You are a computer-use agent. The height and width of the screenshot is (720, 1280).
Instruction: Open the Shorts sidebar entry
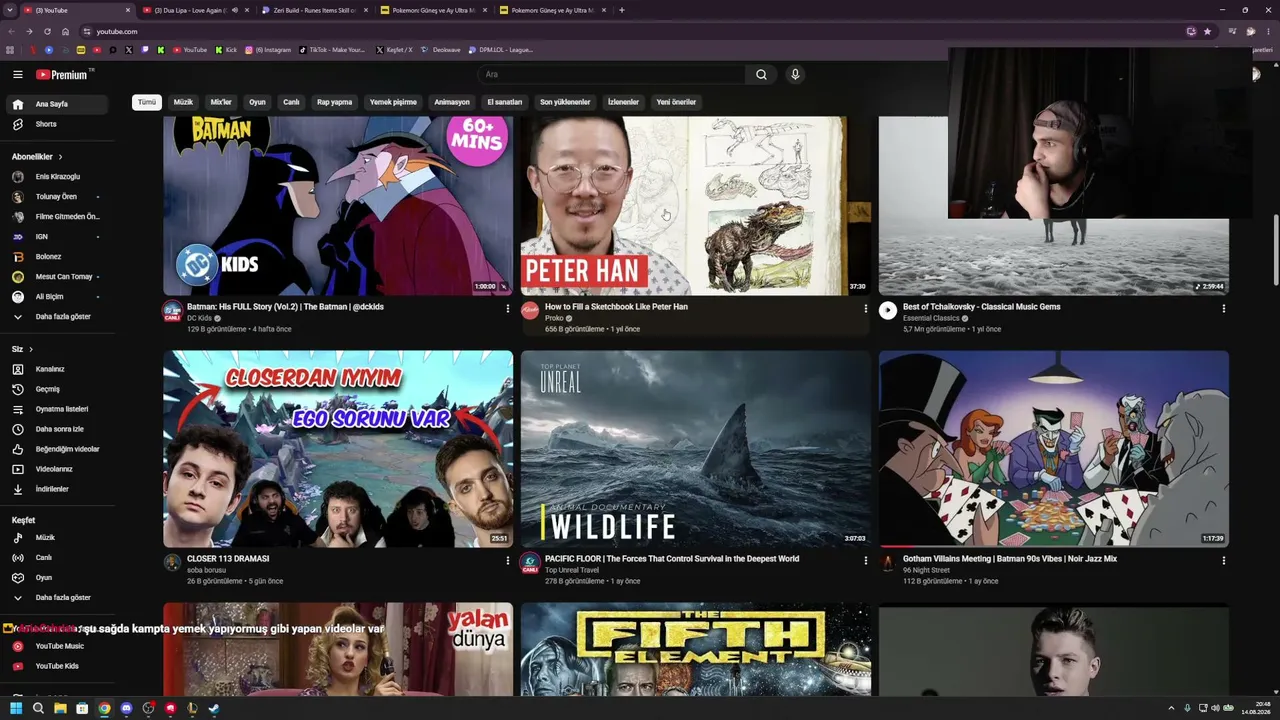[x=58, y=124]
